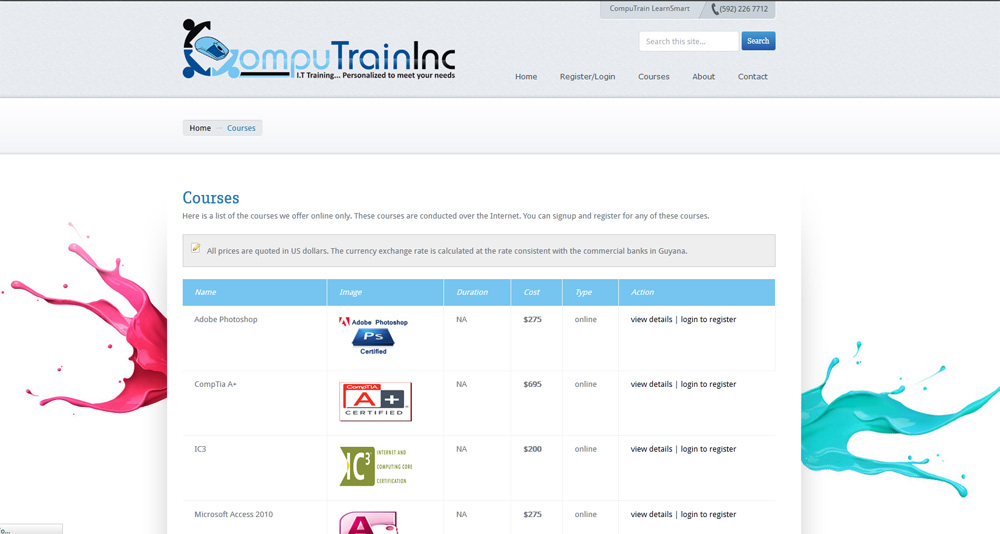Viewport: 1000px width, 534px height.
Task: Click login to register for CompTia A+
Action: [x=708, y=384]
